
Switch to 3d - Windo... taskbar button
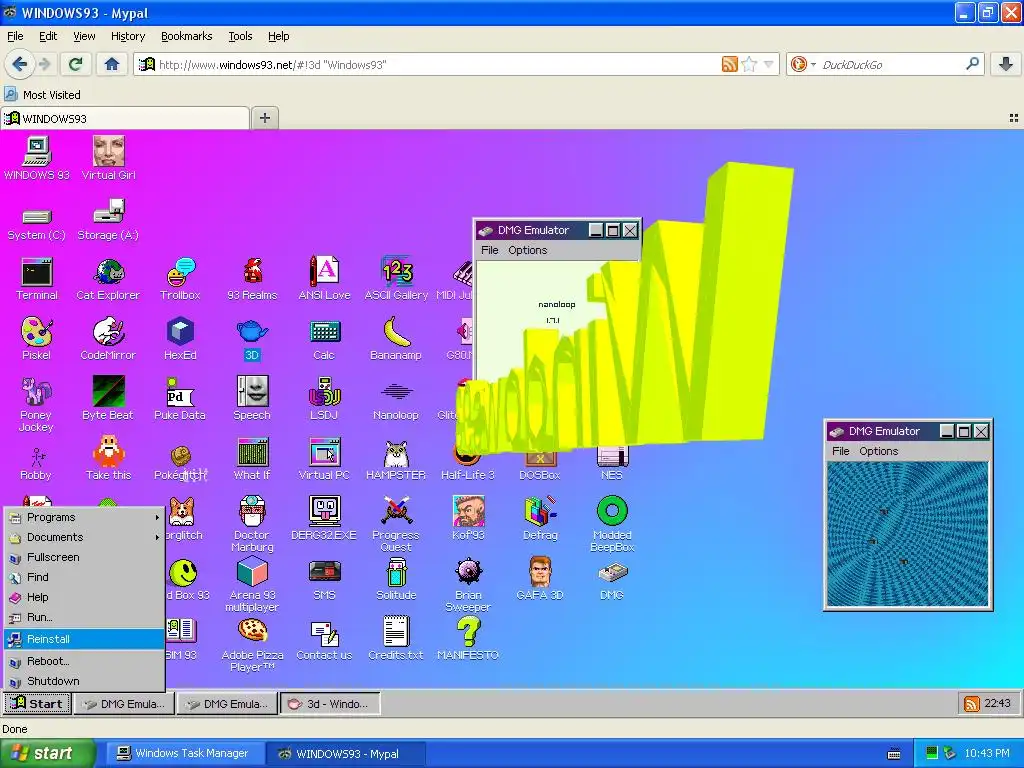tap(330, 703)
